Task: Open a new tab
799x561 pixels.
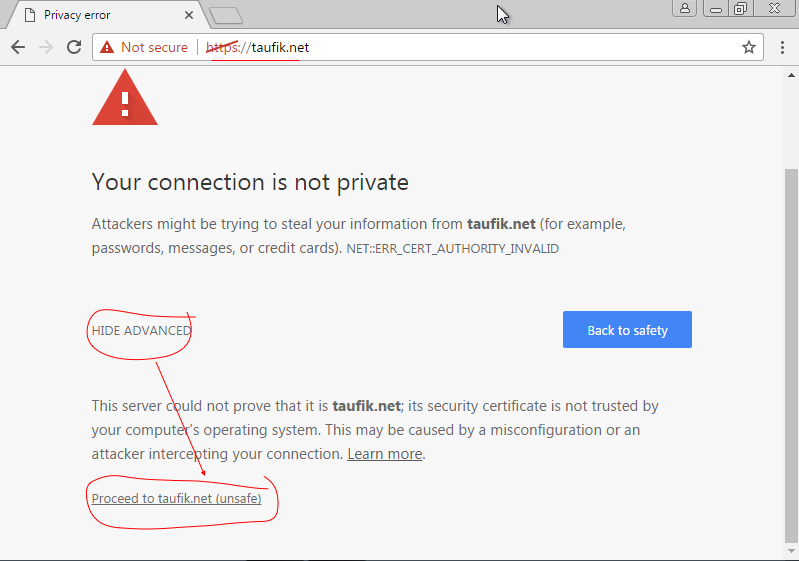Action: click(x=226, y=16)
